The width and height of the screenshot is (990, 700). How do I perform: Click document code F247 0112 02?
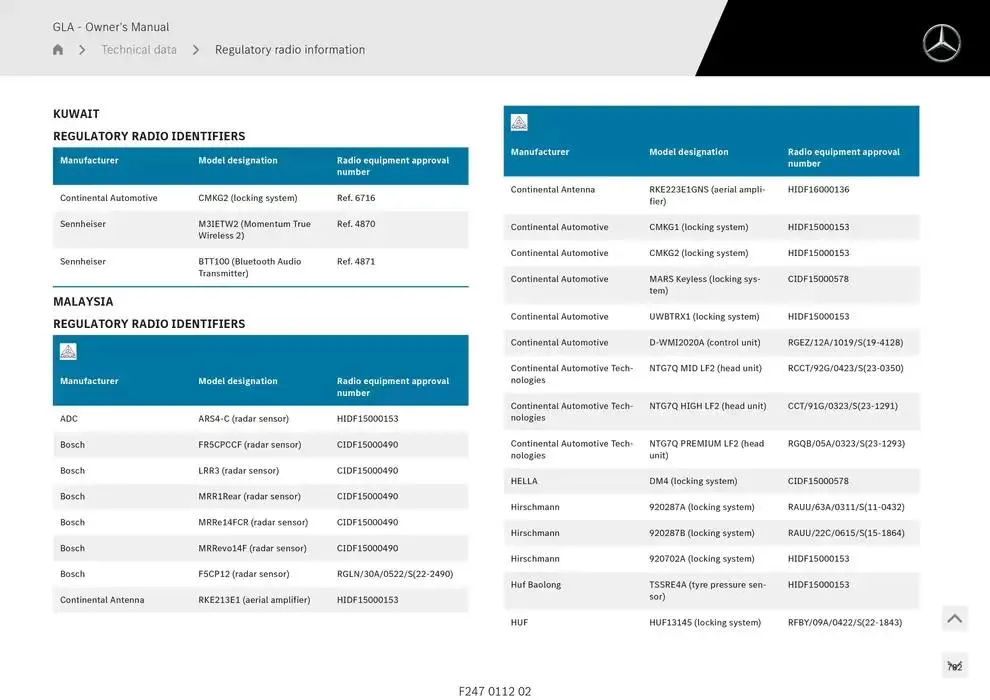[x=495, y=691]
